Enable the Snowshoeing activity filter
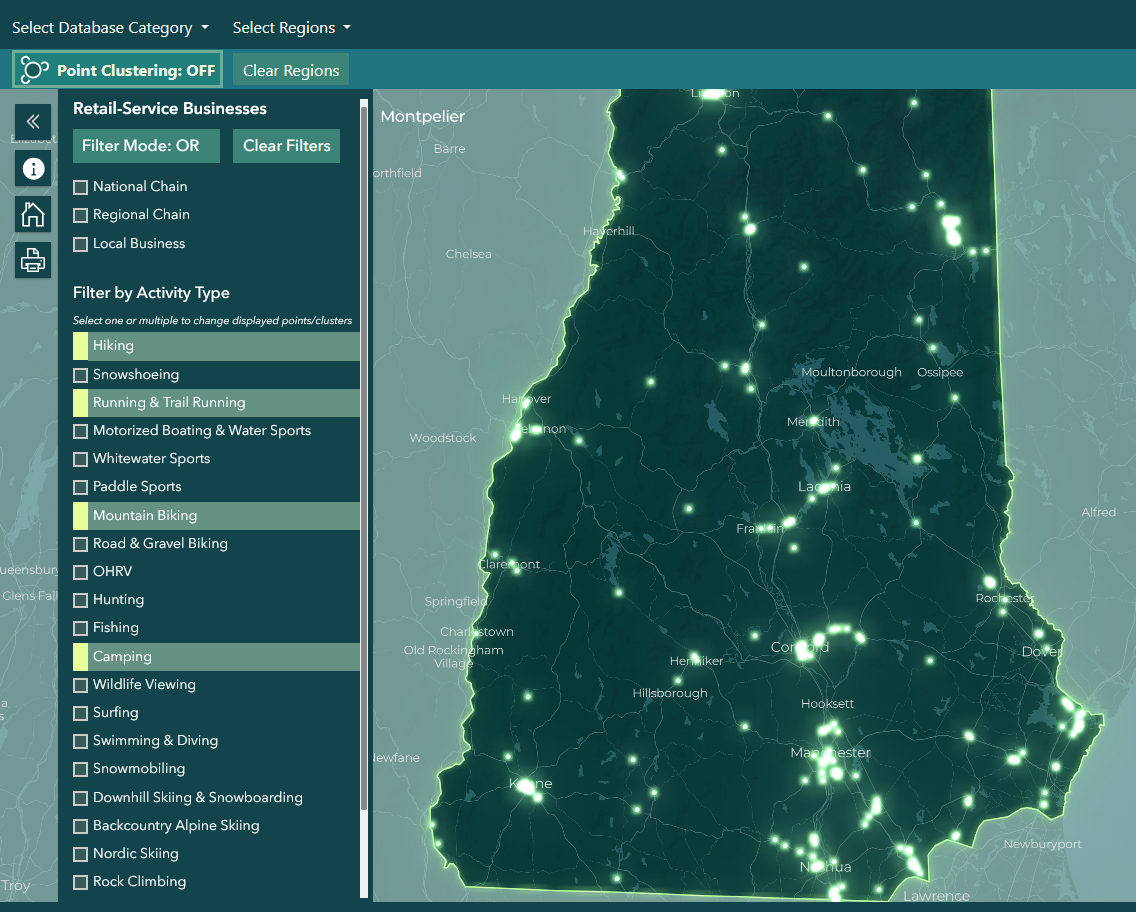Screen dimensions: 1136x912 pos(80,375)
